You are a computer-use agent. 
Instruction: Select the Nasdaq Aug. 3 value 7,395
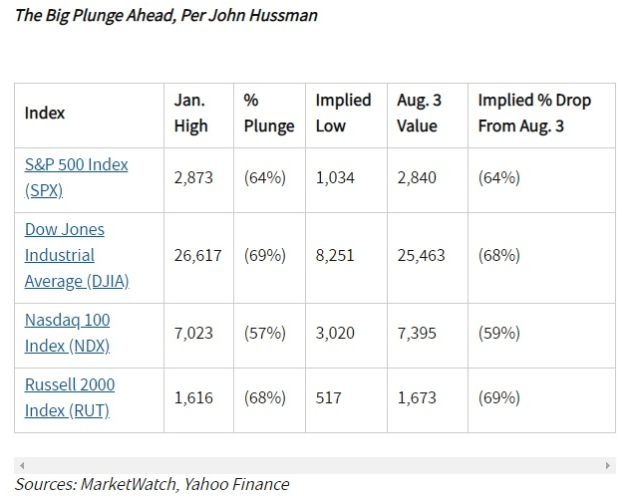tap(417, 333)
